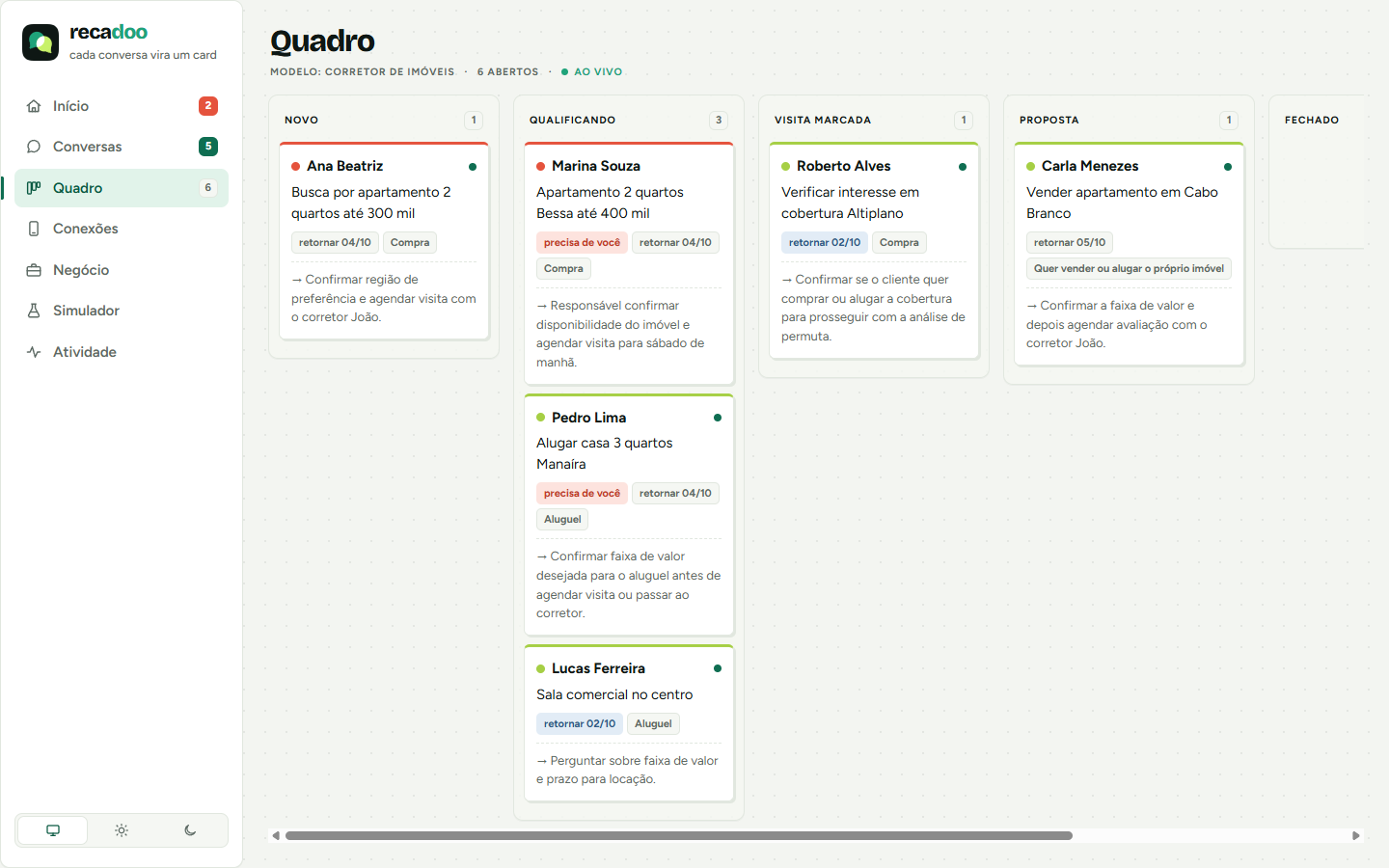Screen dimensions: 1389x868
Task: Click the AO VIVO status indicator
Action: tap(592, 72)
